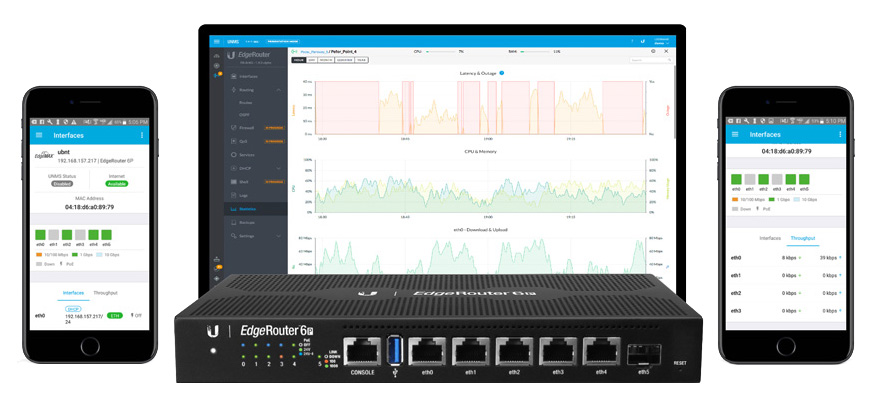Tap the eth1 port square on left phone
Viewport: 878px width, 410px height.
[54, 235]
